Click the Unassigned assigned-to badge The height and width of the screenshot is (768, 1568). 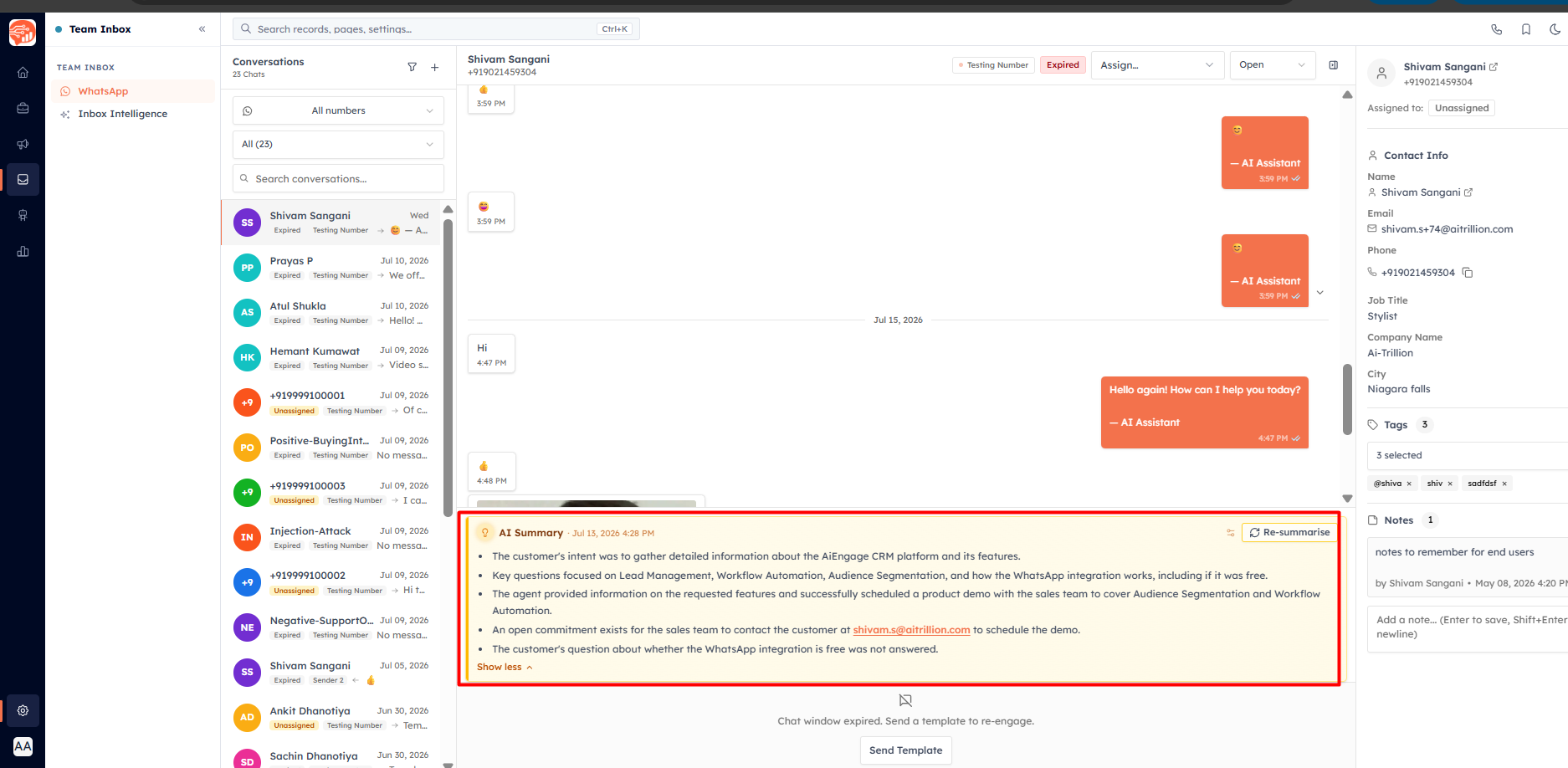(x=1462, y=108)
